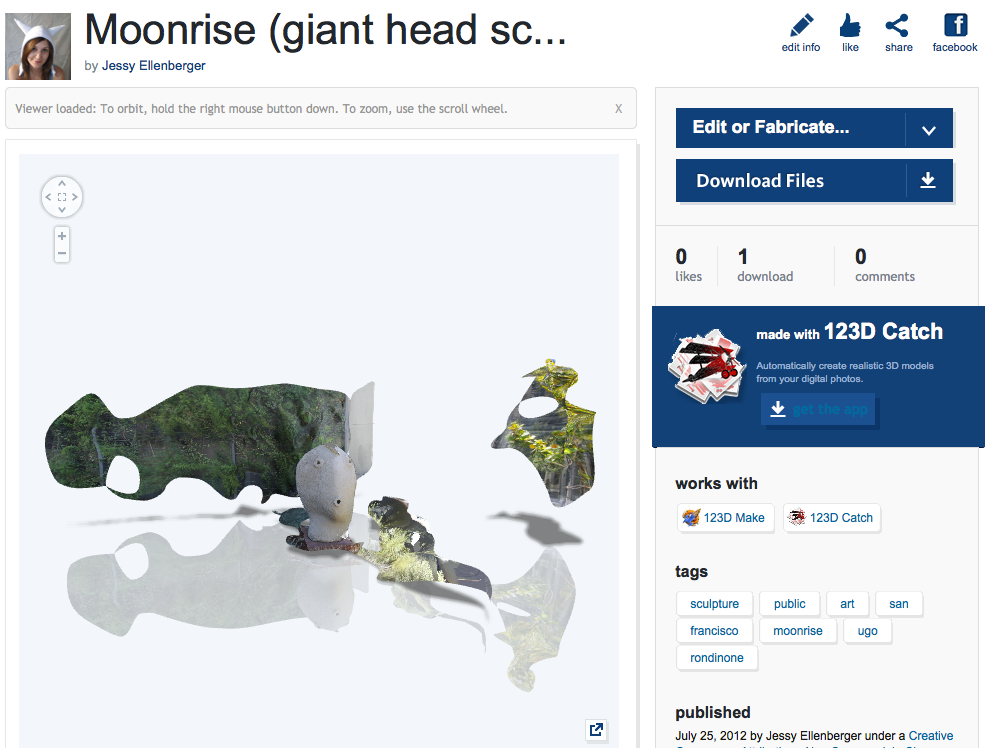Select the 123D Make works-with item
The width and height of the screenshot is (992, 748).
726,518
